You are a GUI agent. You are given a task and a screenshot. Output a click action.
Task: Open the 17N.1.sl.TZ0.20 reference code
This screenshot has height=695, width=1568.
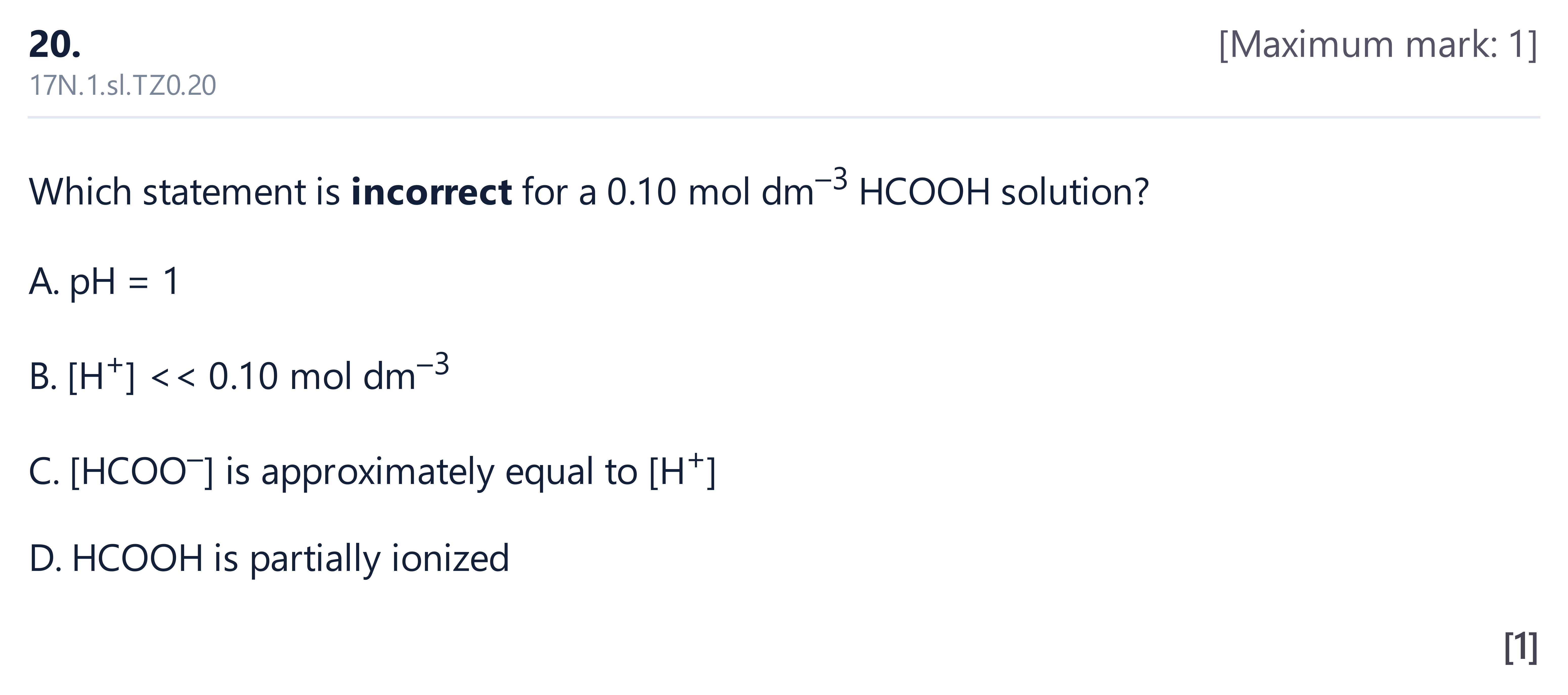tap(122, 85)
